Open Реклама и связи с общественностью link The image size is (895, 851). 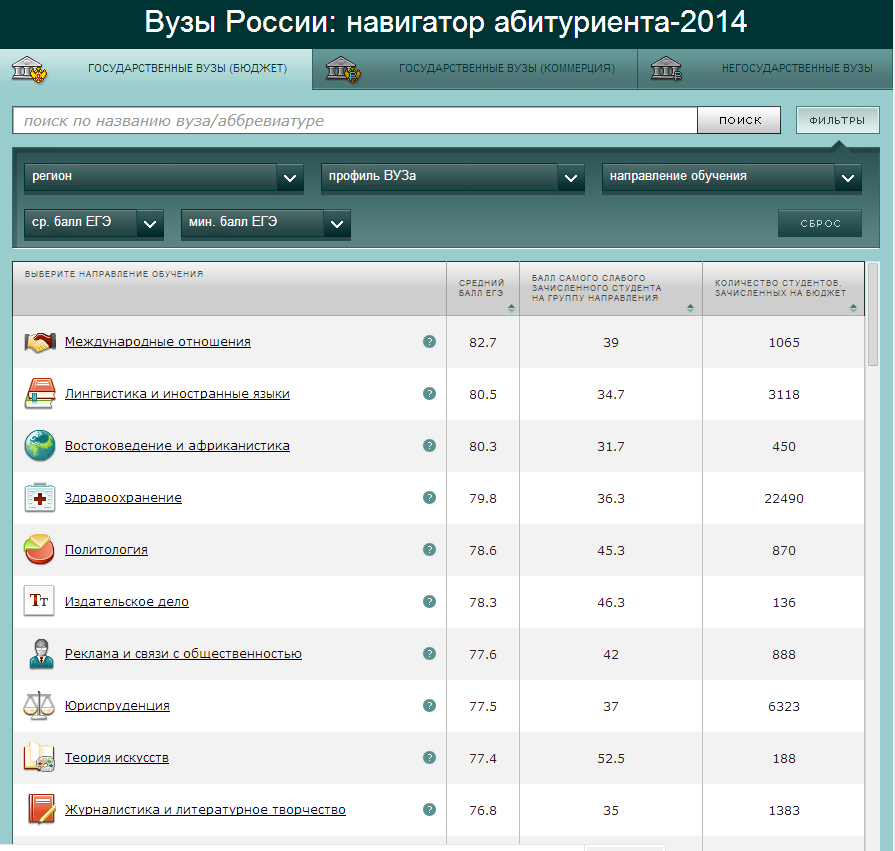(183, 654)
